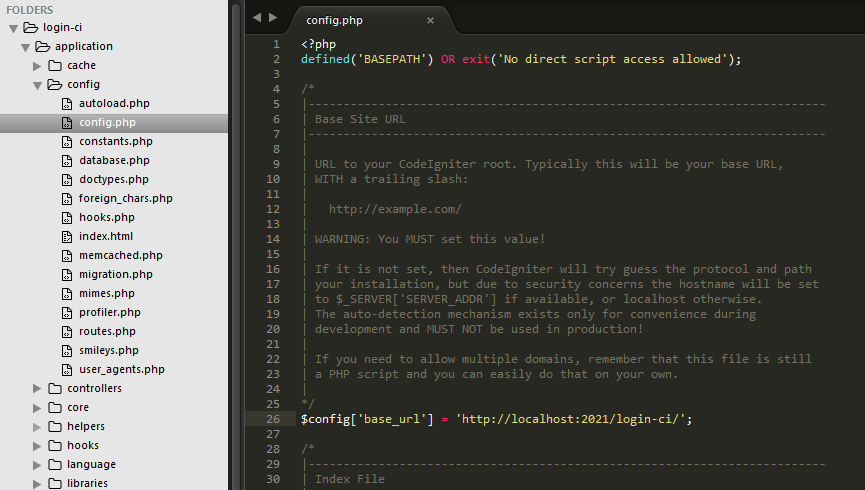The height and width of the screenshot is (490, 865).
Task: Collapse the login-ci root folder arrow
Action: tap(14, 28)
